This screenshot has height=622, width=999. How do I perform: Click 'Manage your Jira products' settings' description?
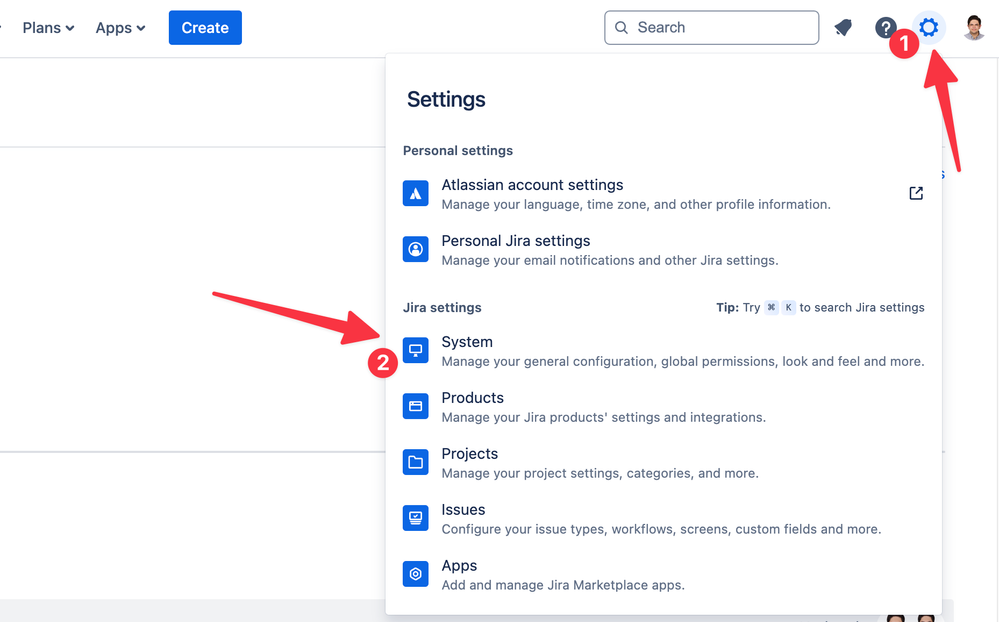point(603,417)
